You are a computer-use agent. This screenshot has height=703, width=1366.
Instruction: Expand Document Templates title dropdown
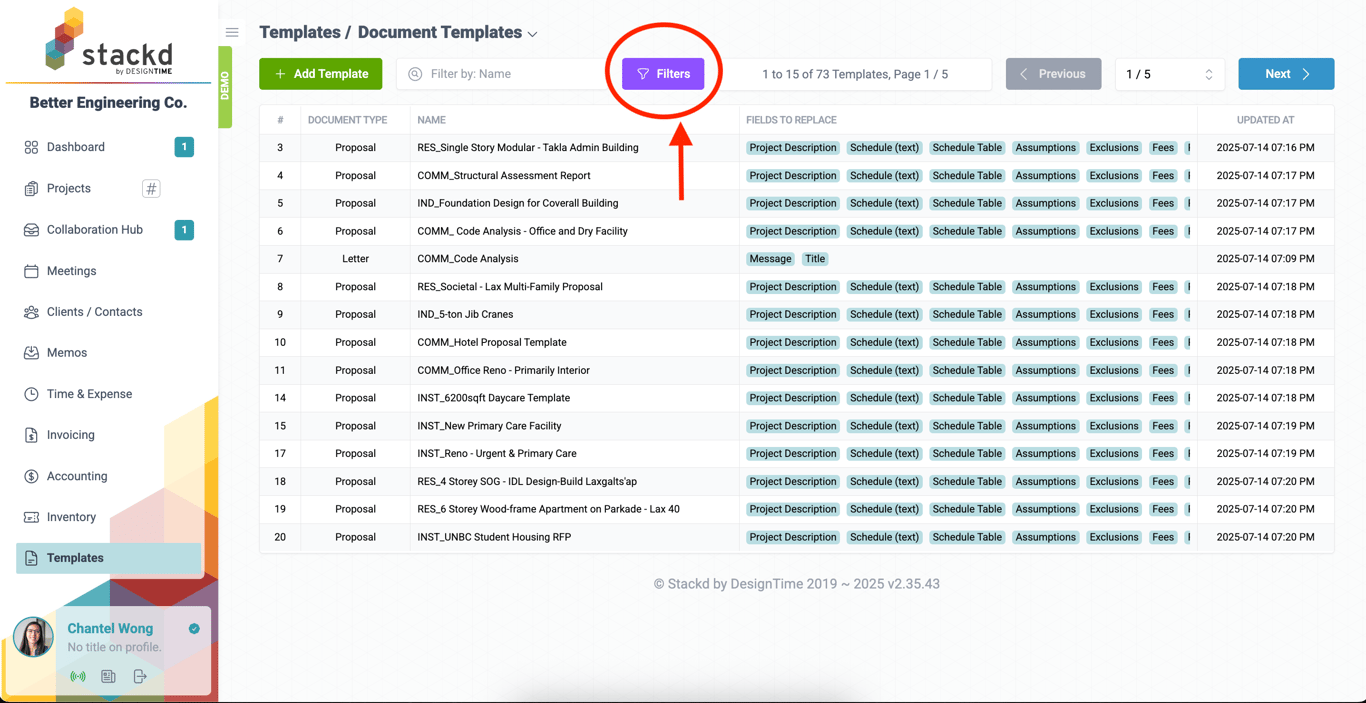[533, 34]
